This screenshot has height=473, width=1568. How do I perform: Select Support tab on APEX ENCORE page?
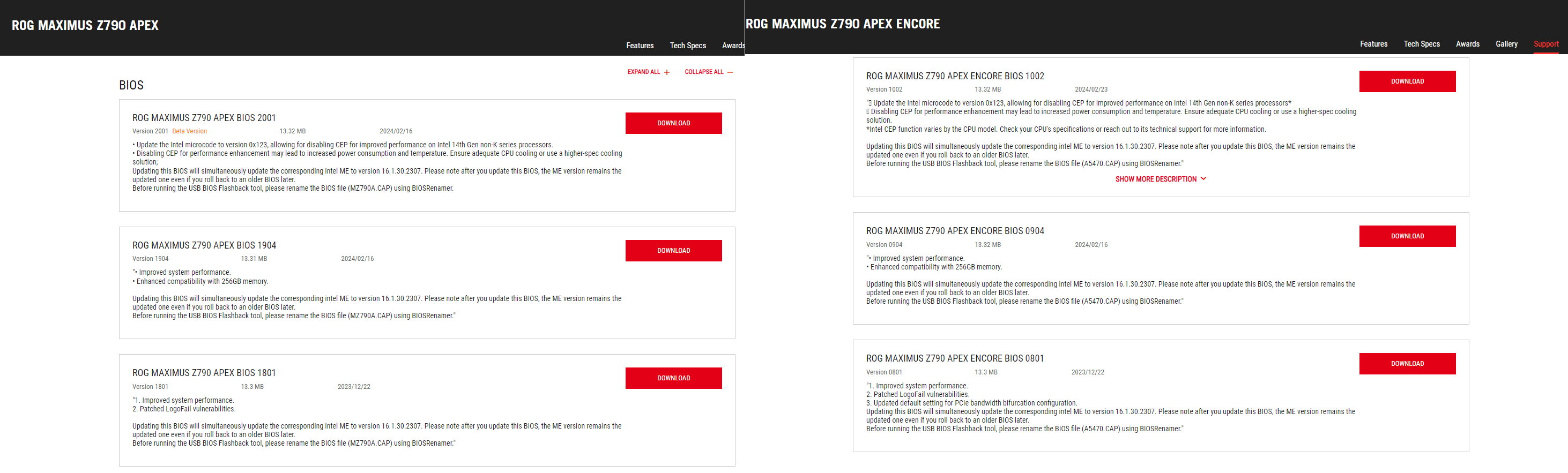(x=1546, y=44)
